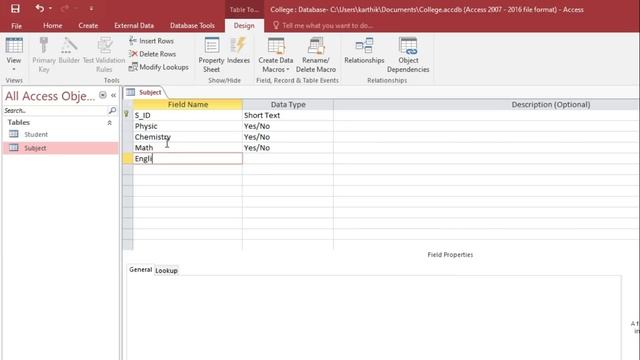Screen dimensions: 640x360
Task: Click the Data Type column header
Action: 288,104
